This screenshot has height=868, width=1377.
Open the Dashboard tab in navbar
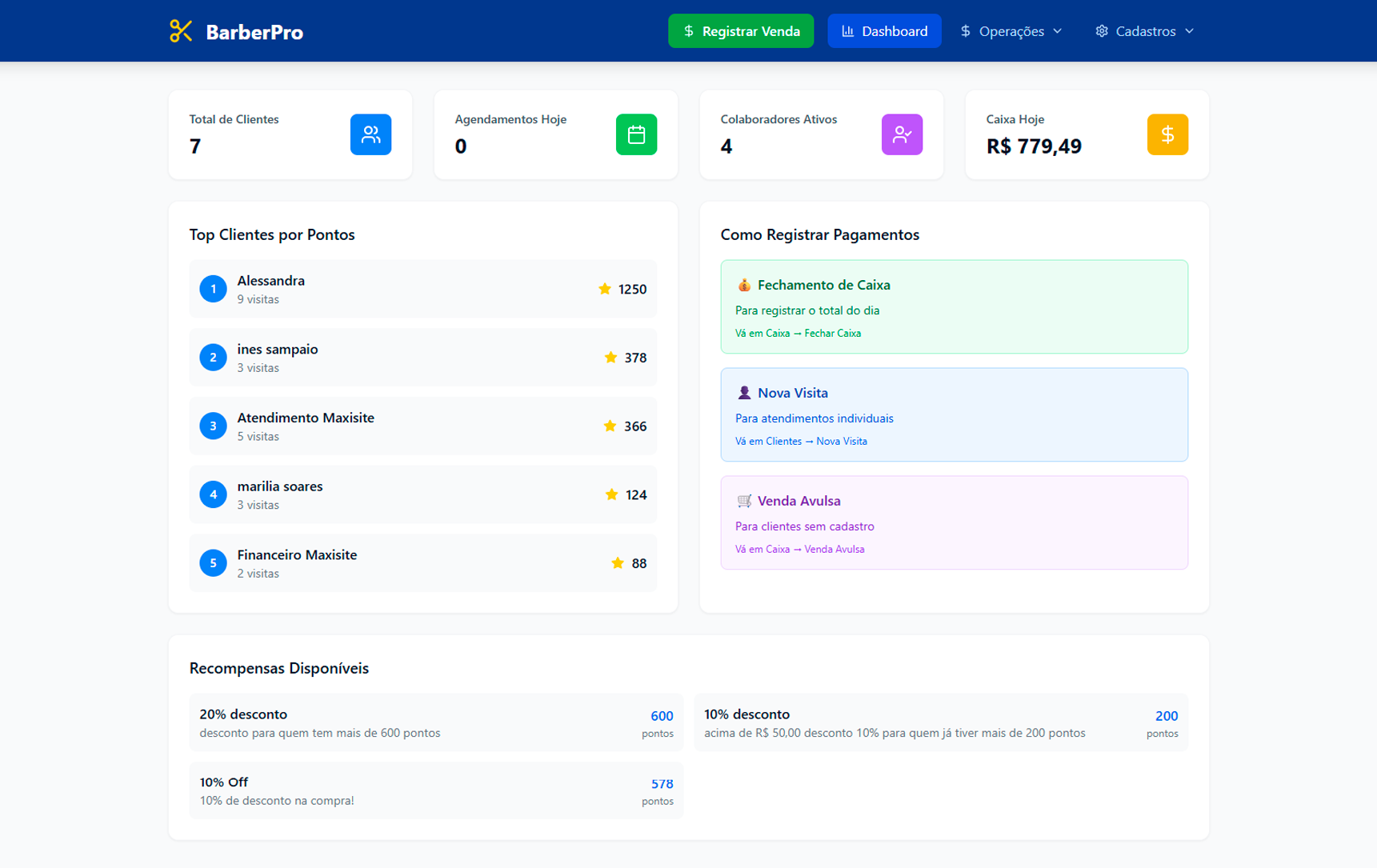[884, 31]
